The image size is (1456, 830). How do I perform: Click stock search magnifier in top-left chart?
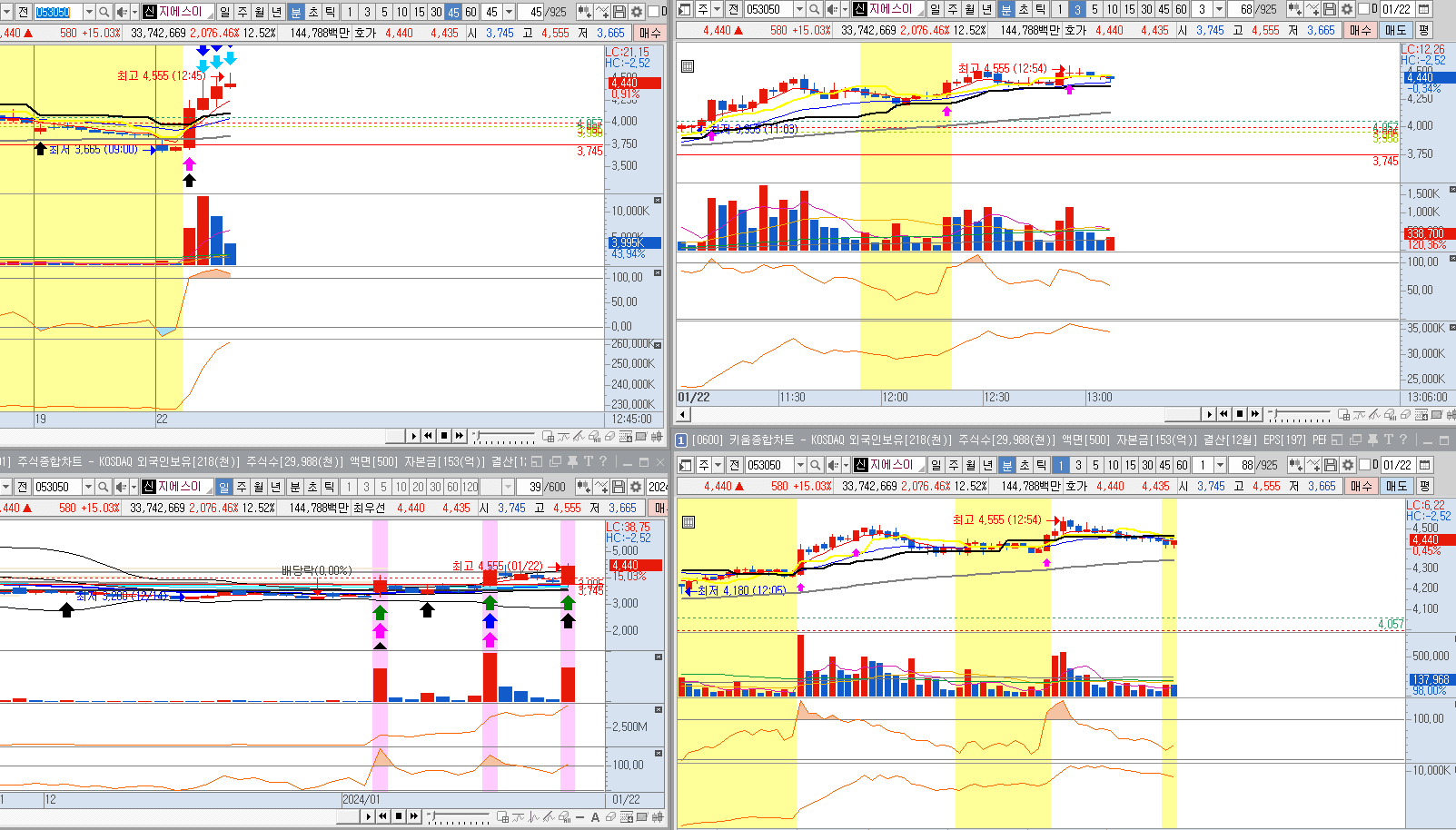[104, 12]
